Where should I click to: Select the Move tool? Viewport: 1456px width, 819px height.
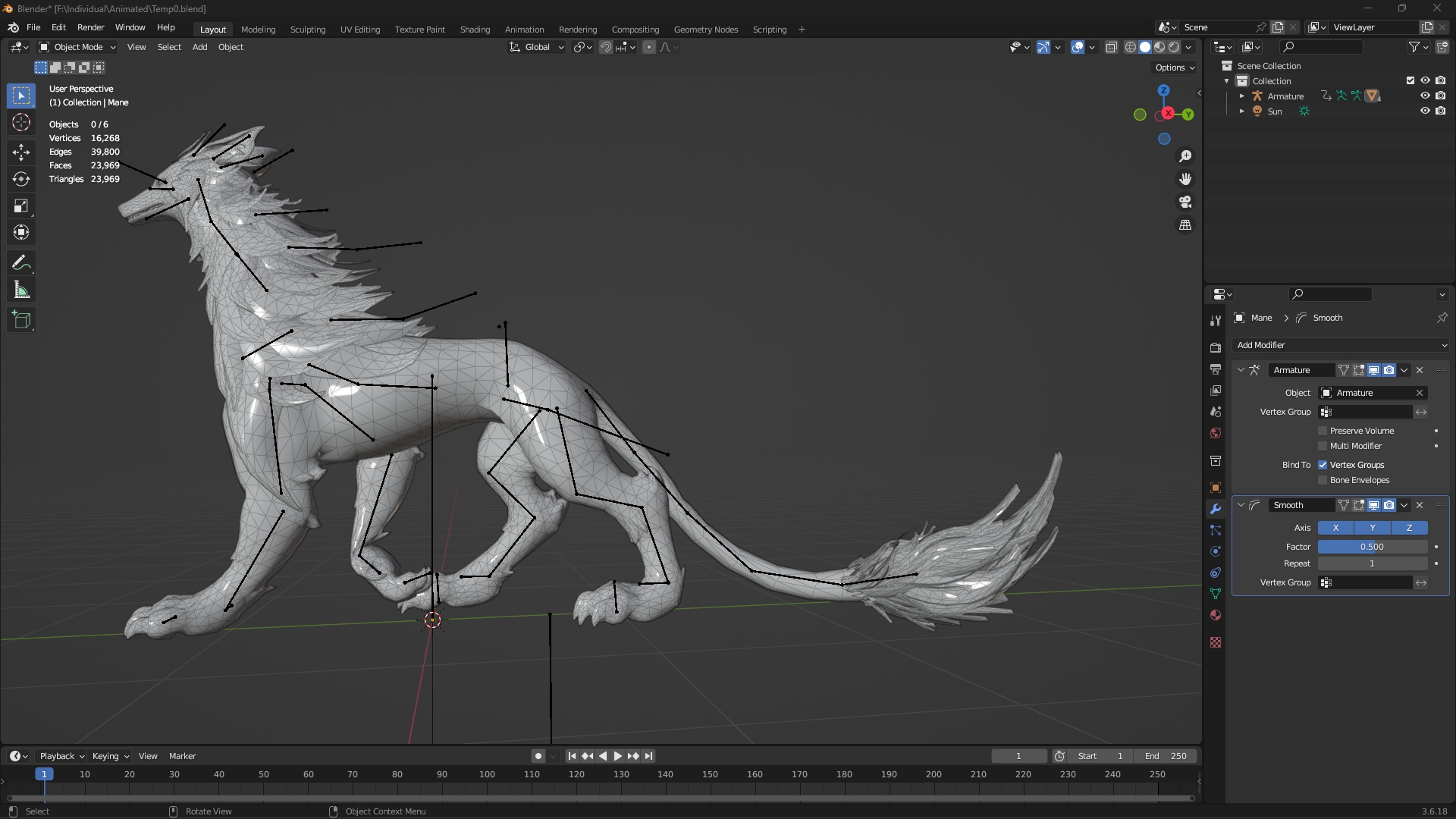pyautogui.click(x=21, y=152)
